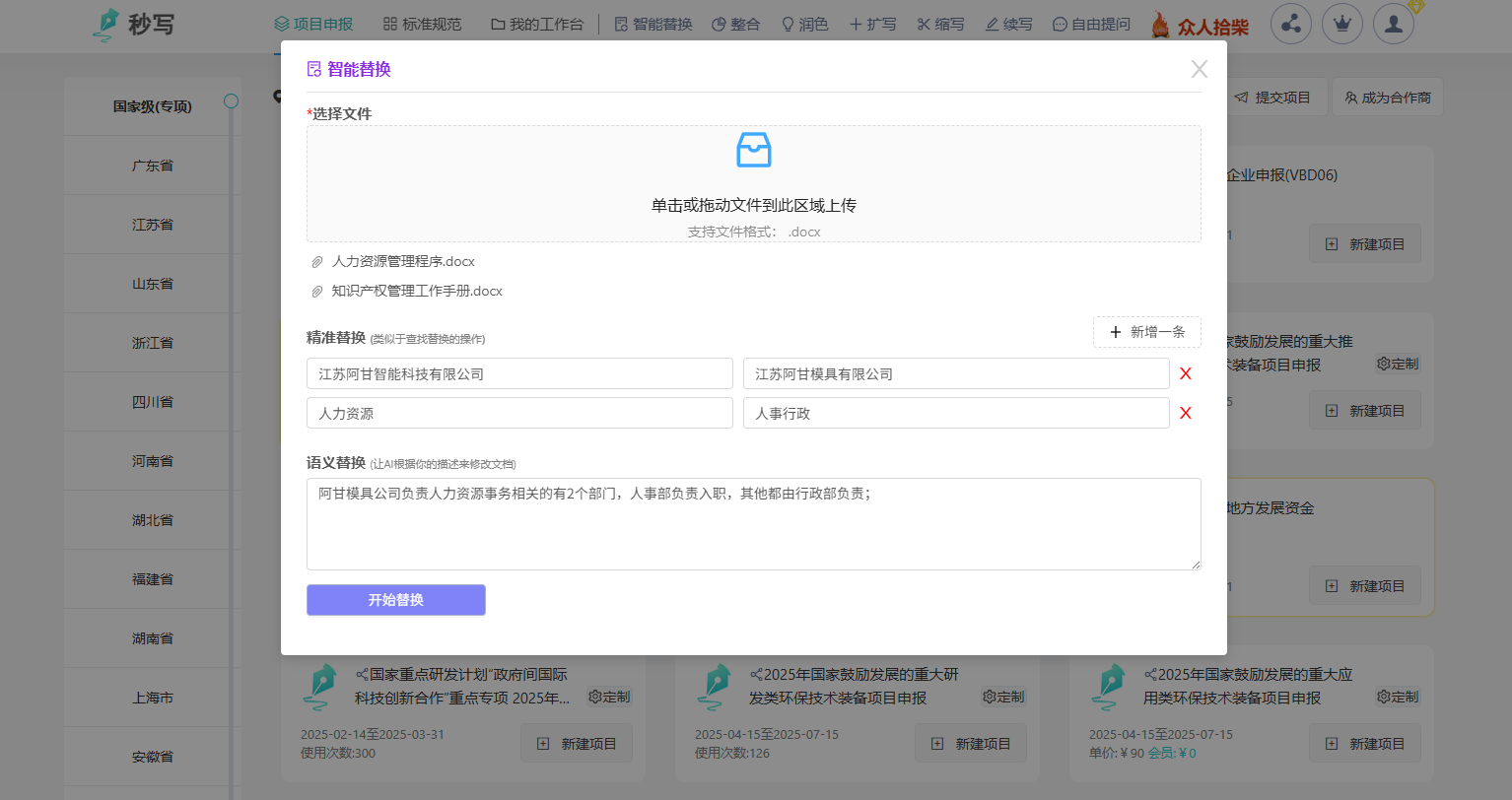Click the 开始替换 button
The image size is (1512, 800).
[395, 600]
